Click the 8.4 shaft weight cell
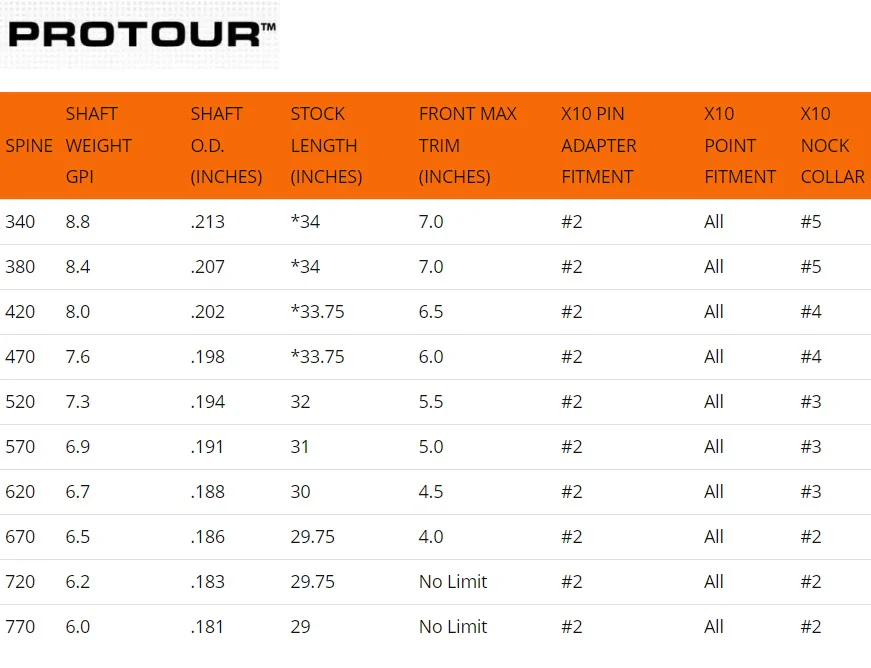 coord(78,267)
